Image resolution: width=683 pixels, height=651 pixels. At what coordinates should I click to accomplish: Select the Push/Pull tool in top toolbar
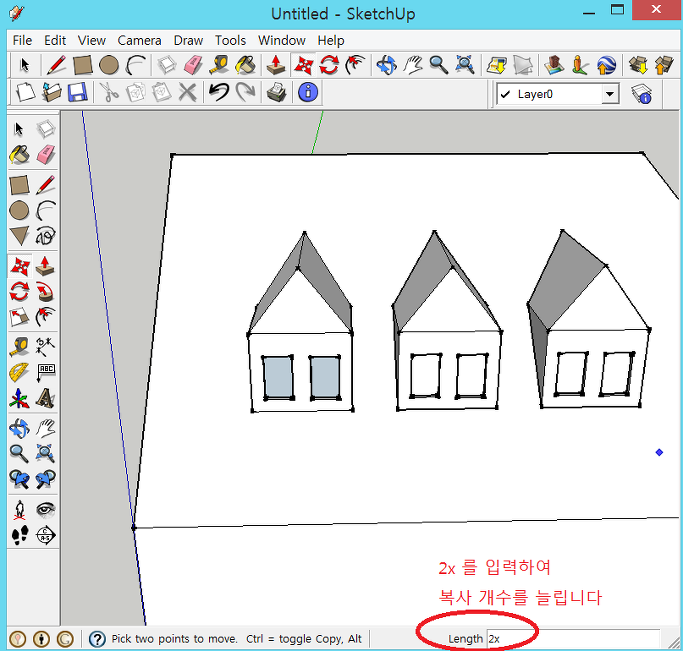(276, 65)
